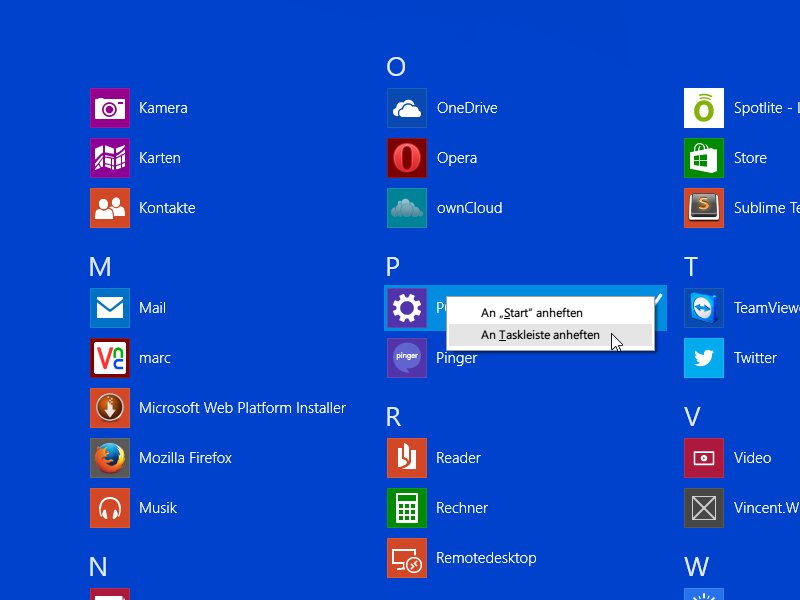The height and width of the screenshot is (600, 800).
Task: Launch the Mozilla Firefox icon
Action: [110, 458]
